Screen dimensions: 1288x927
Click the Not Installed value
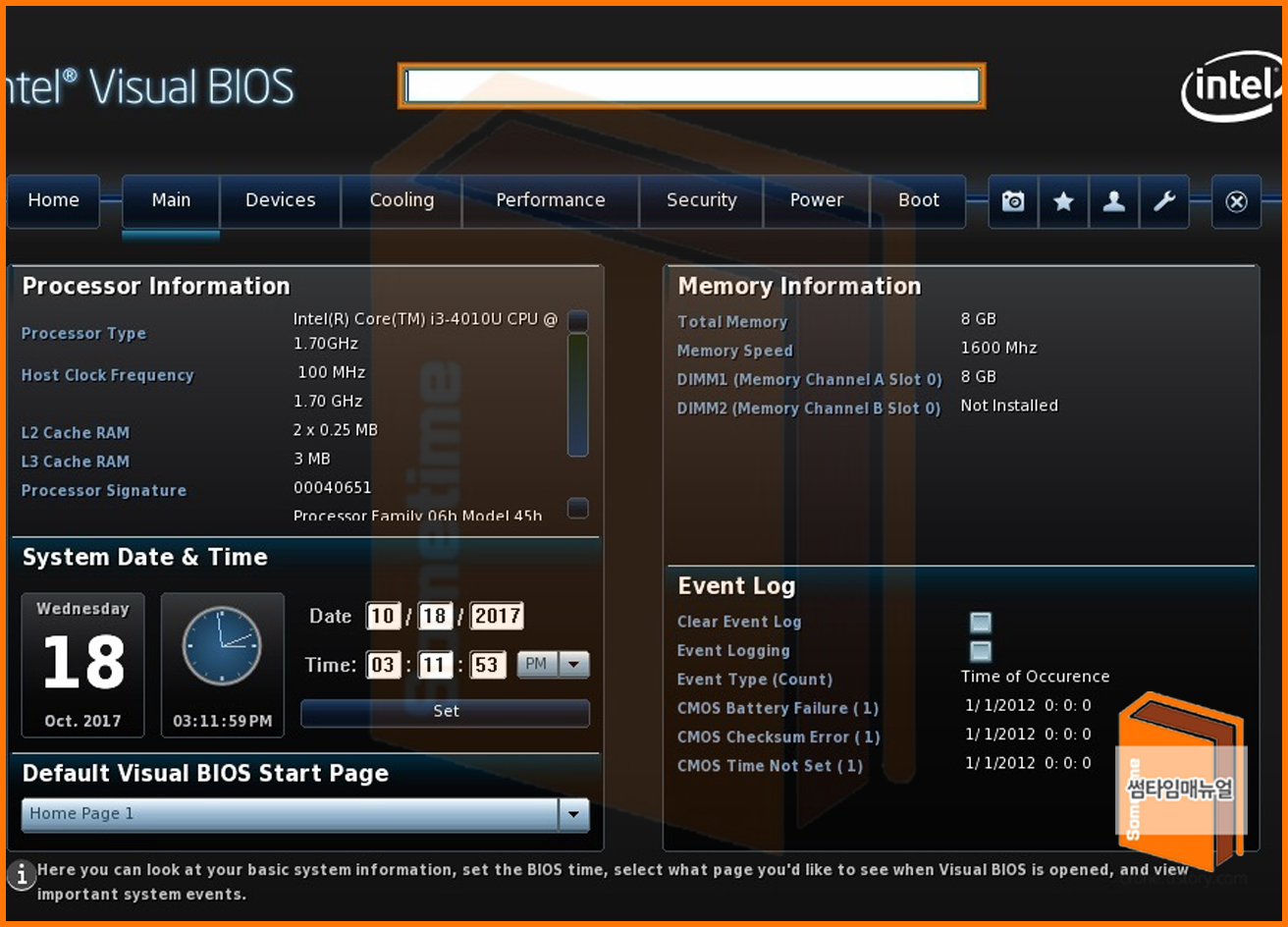[1009, 406]
